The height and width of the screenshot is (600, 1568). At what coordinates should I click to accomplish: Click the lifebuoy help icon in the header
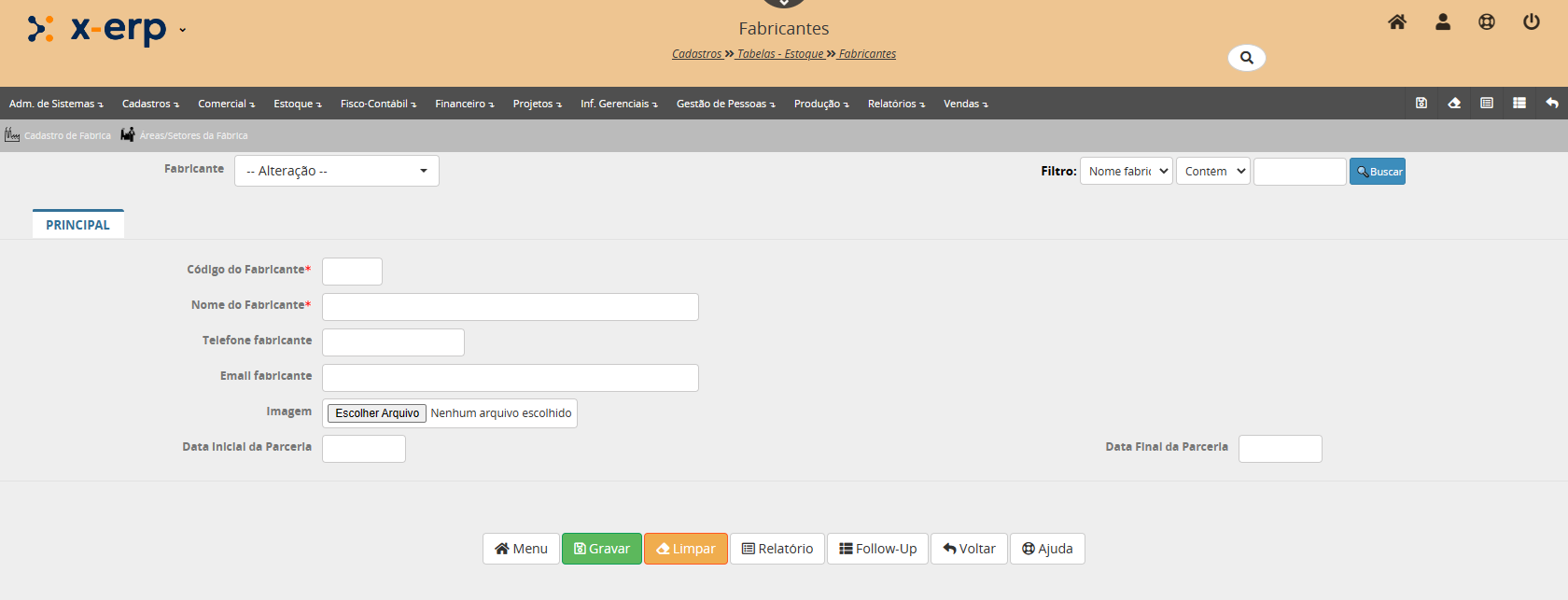1487,21
